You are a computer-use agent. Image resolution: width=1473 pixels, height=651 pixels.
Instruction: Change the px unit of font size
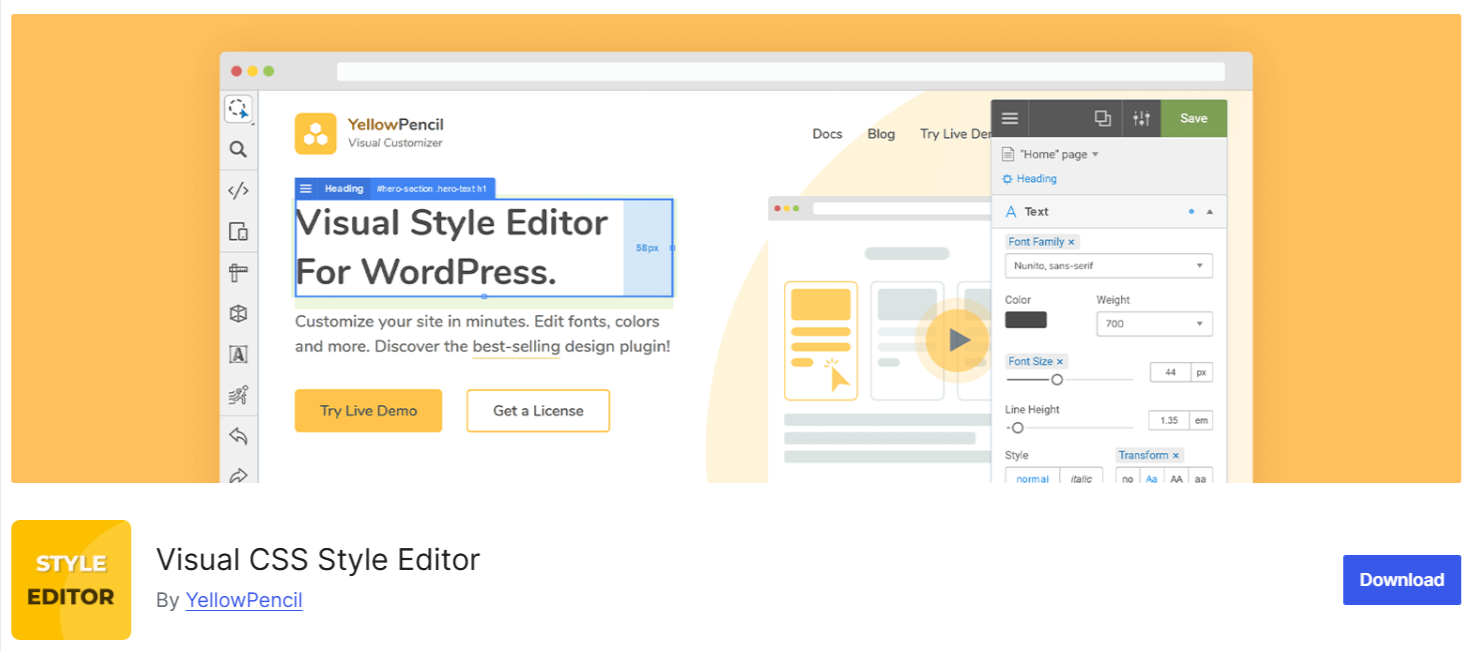pos(1202,372)
